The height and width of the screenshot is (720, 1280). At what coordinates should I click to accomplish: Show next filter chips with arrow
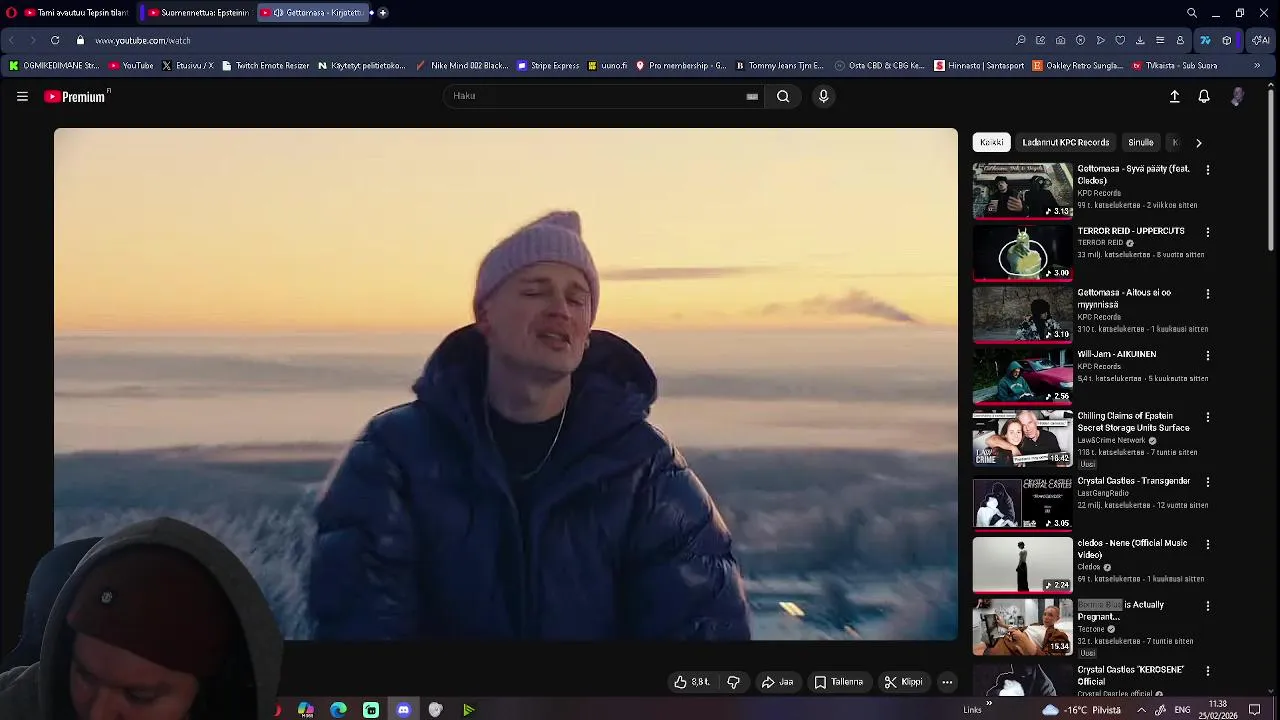click(x=1198, y=143)
